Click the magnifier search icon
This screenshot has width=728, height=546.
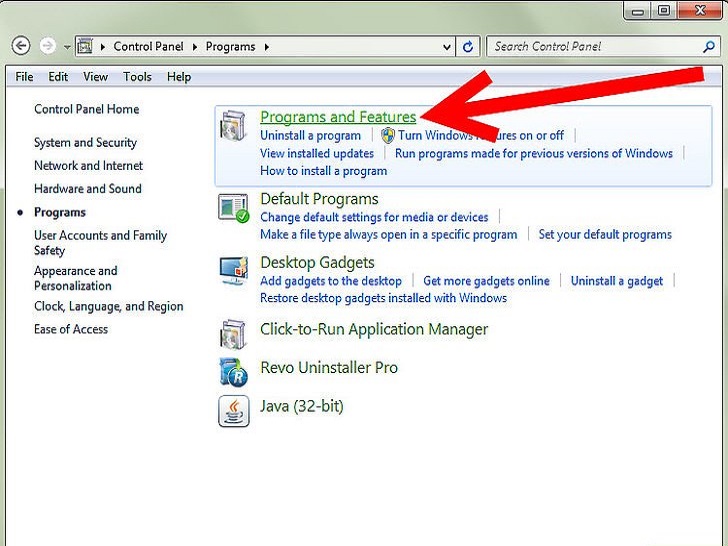coord(708,46)
